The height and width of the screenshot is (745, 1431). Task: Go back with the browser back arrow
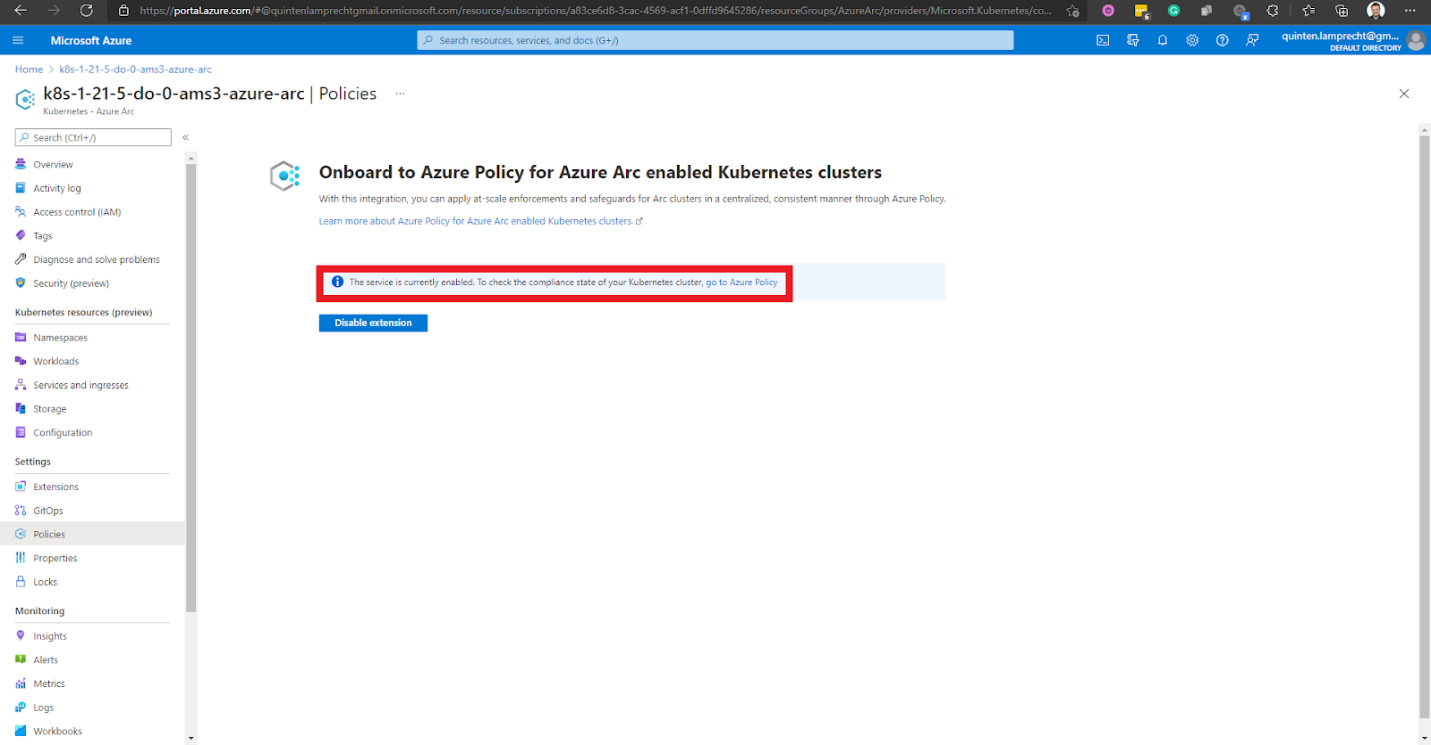coord(22,10)
